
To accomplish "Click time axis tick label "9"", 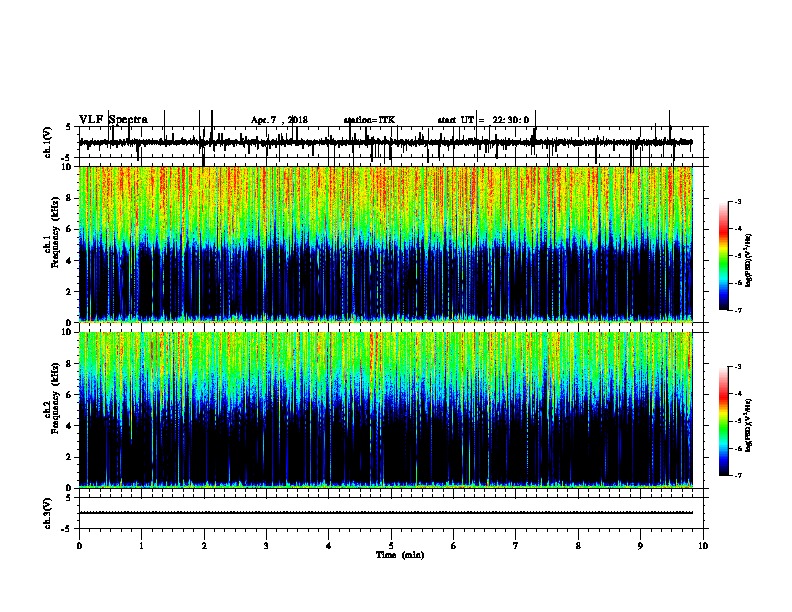I will coord(640,546).
